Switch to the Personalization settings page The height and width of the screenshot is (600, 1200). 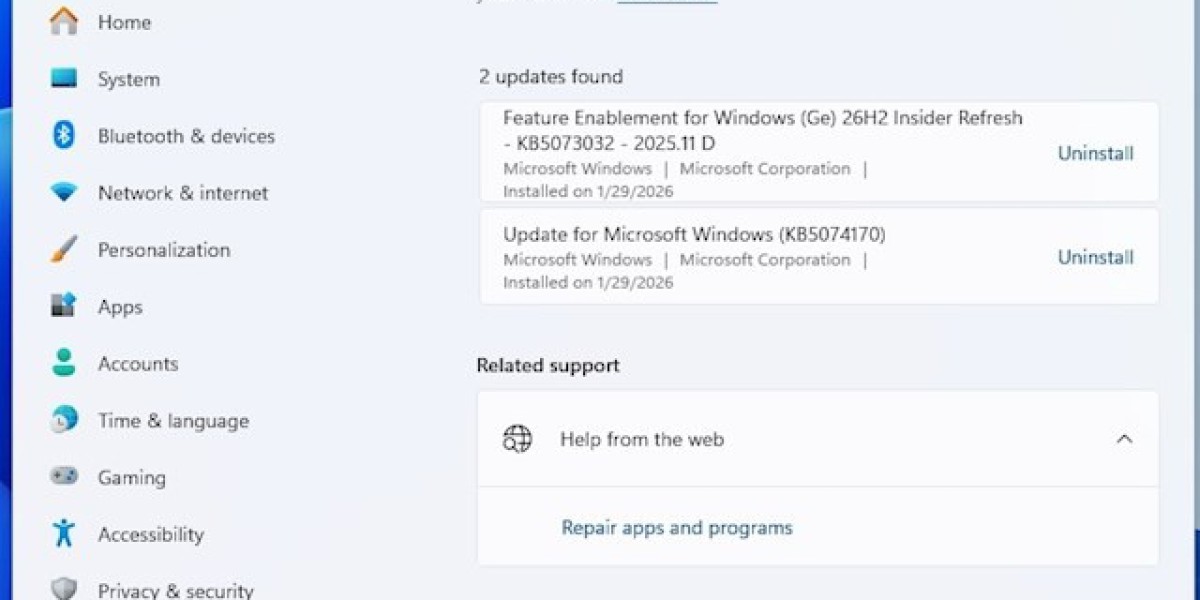(x=164, y=250)
